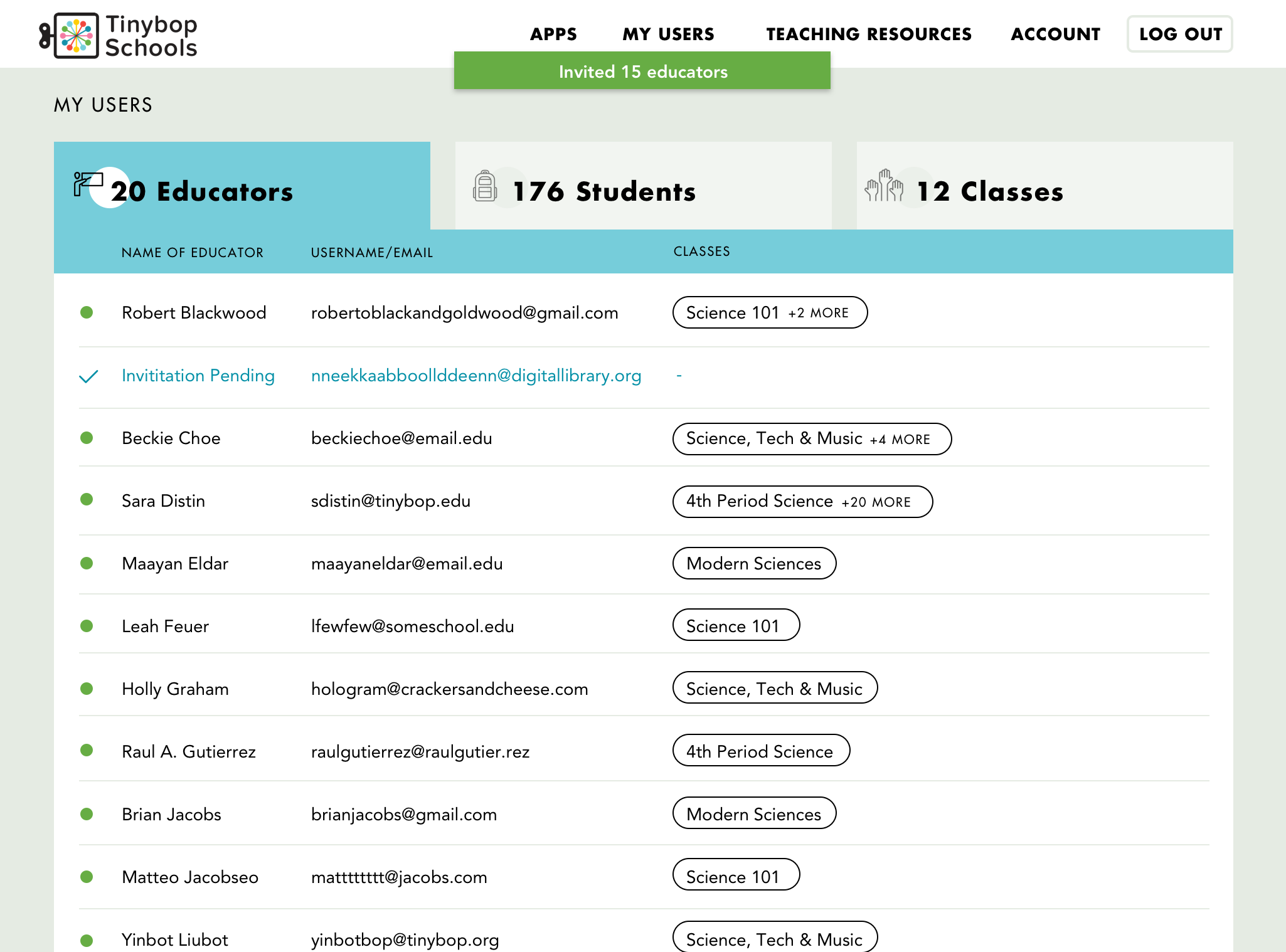
Task: Expand Beckie Choe's +4 more classes pill
Action: (812, 439)
